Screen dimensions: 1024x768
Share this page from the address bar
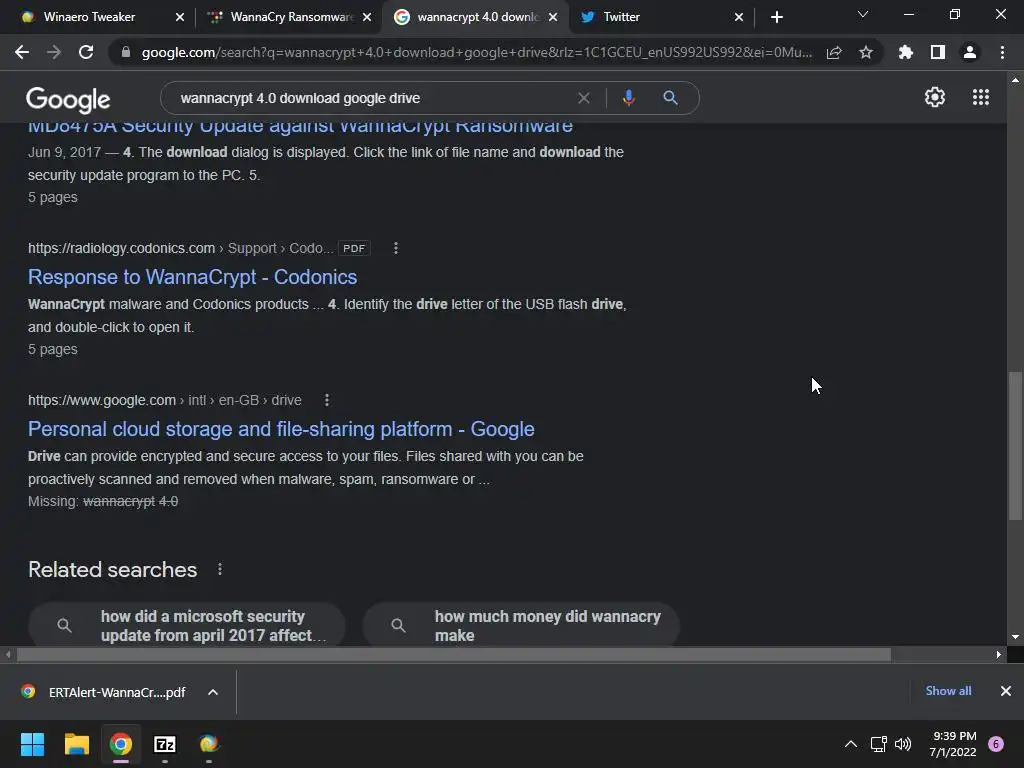pos(834,52)
